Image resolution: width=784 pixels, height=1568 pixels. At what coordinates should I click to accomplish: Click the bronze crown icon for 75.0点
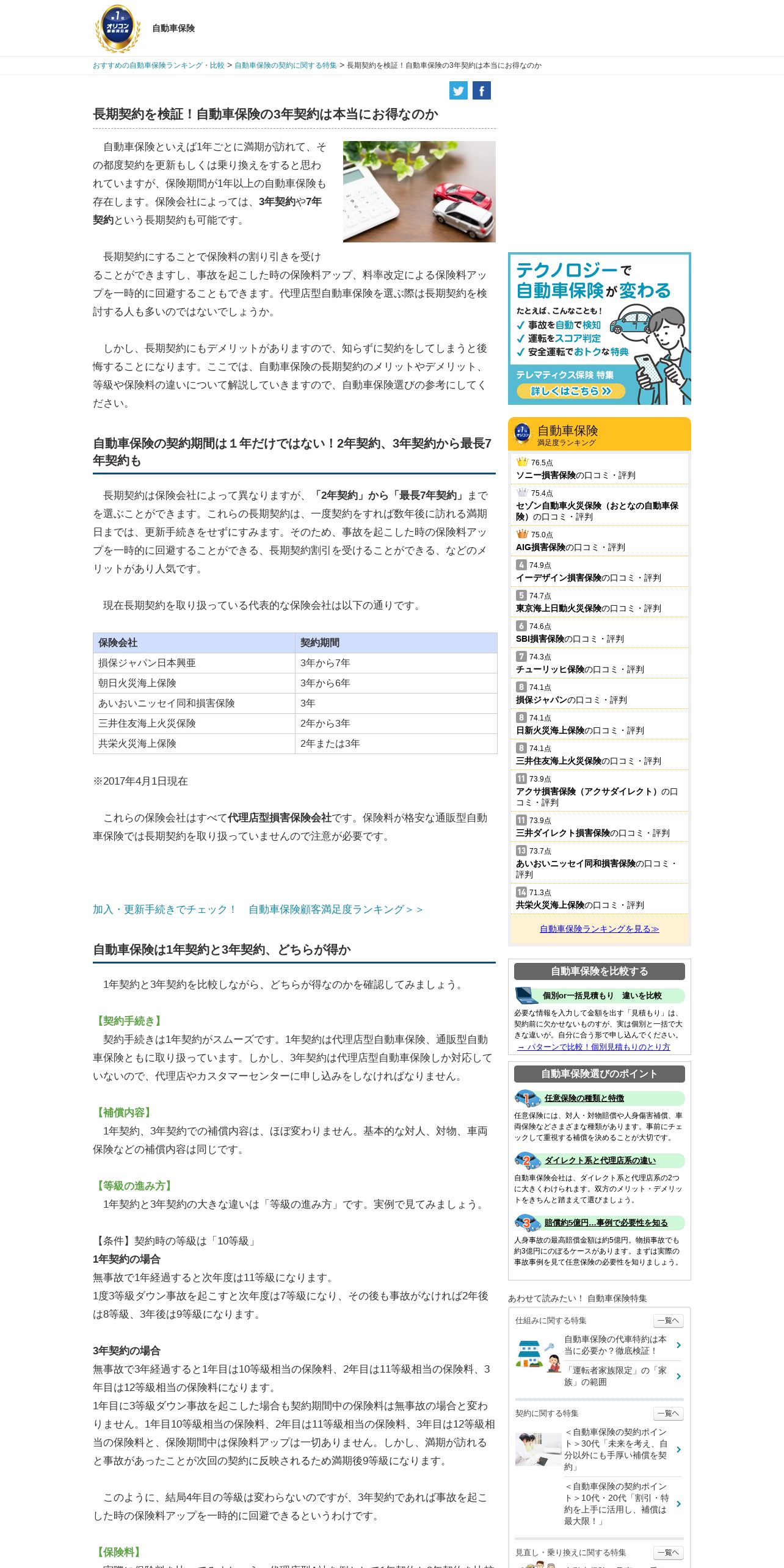(x=522, y=534)
